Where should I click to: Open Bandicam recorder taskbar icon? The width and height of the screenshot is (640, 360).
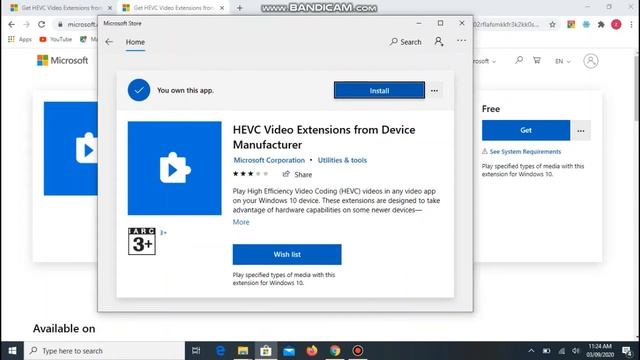[358, 351]
